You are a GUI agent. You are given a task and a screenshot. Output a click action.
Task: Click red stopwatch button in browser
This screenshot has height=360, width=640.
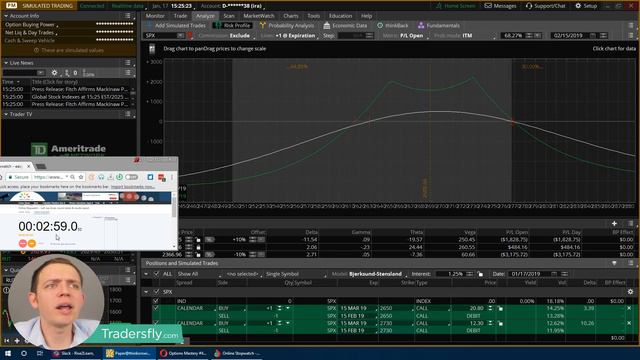(22, 243)
